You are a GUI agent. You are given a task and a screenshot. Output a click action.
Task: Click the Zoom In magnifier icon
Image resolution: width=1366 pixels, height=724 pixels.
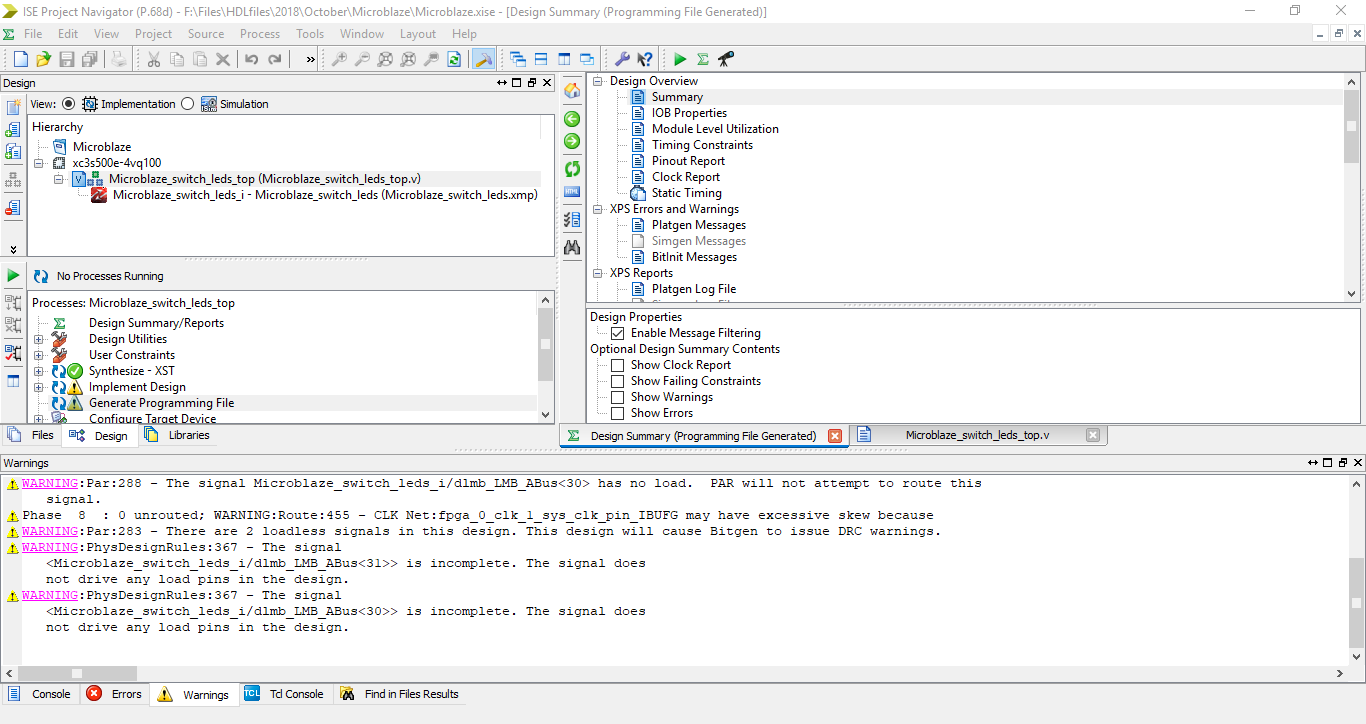pos(340,59)
